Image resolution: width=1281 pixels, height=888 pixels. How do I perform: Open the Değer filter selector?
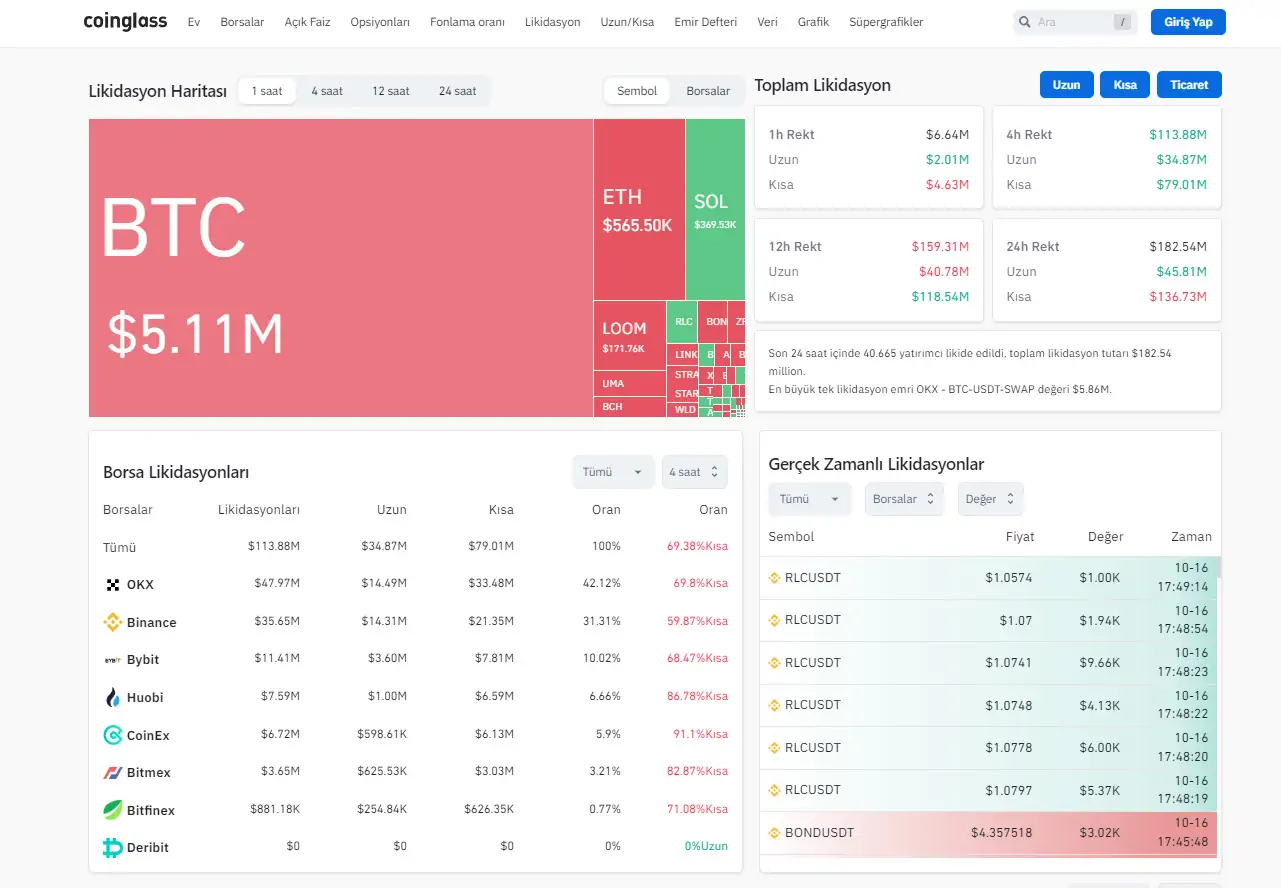click(x=990, y=499)
